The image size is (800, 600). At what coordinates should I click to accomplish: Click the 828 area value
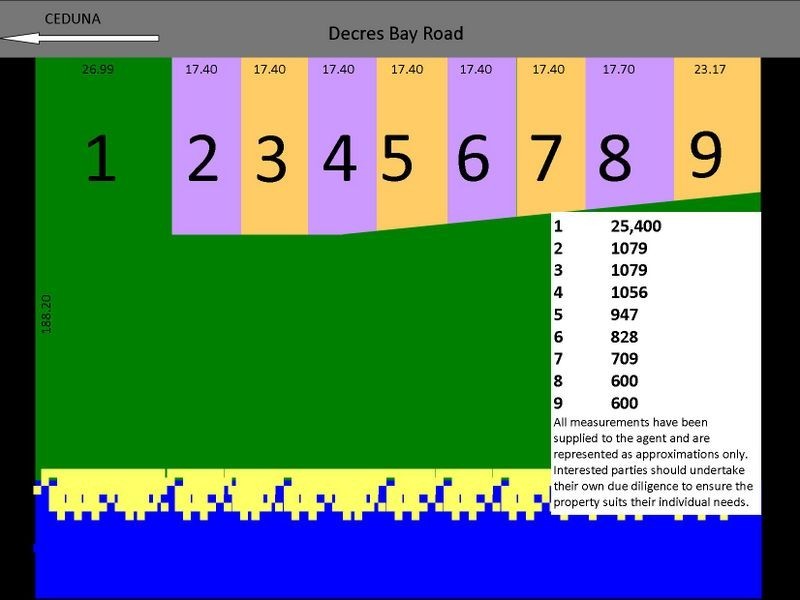pyautogui.click(x=624, y=337)
